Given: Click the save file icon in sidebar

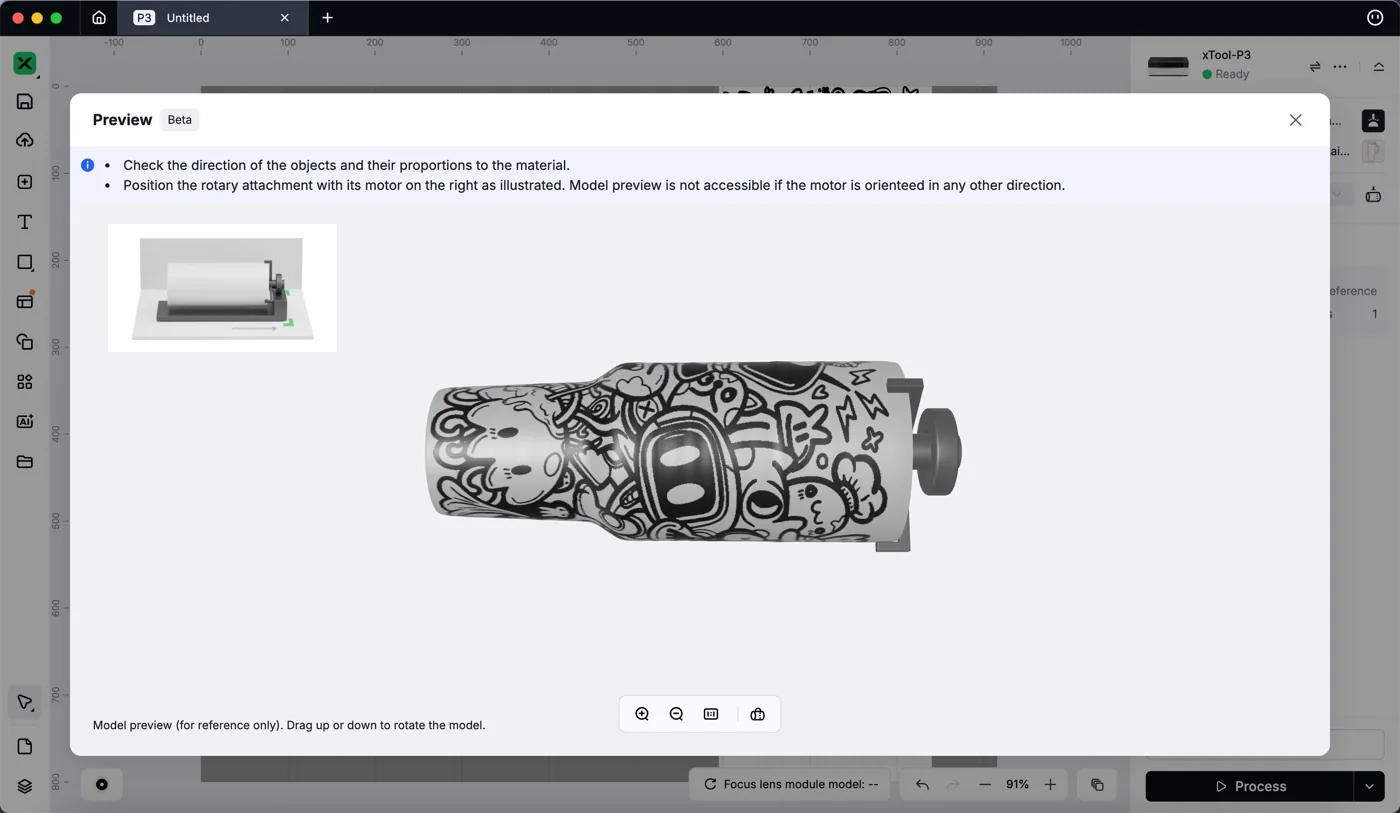Looking at the screenshot, I should pyautogui.click(x=25, y=102).
